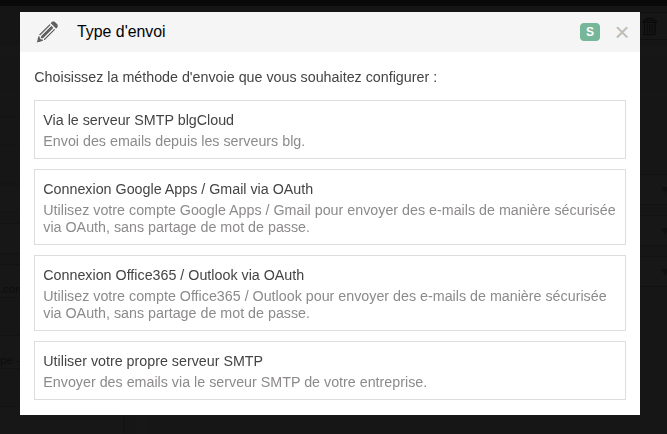Click the pencil edit icon in dialog header
667x434 pixels.
pos(47,32)
